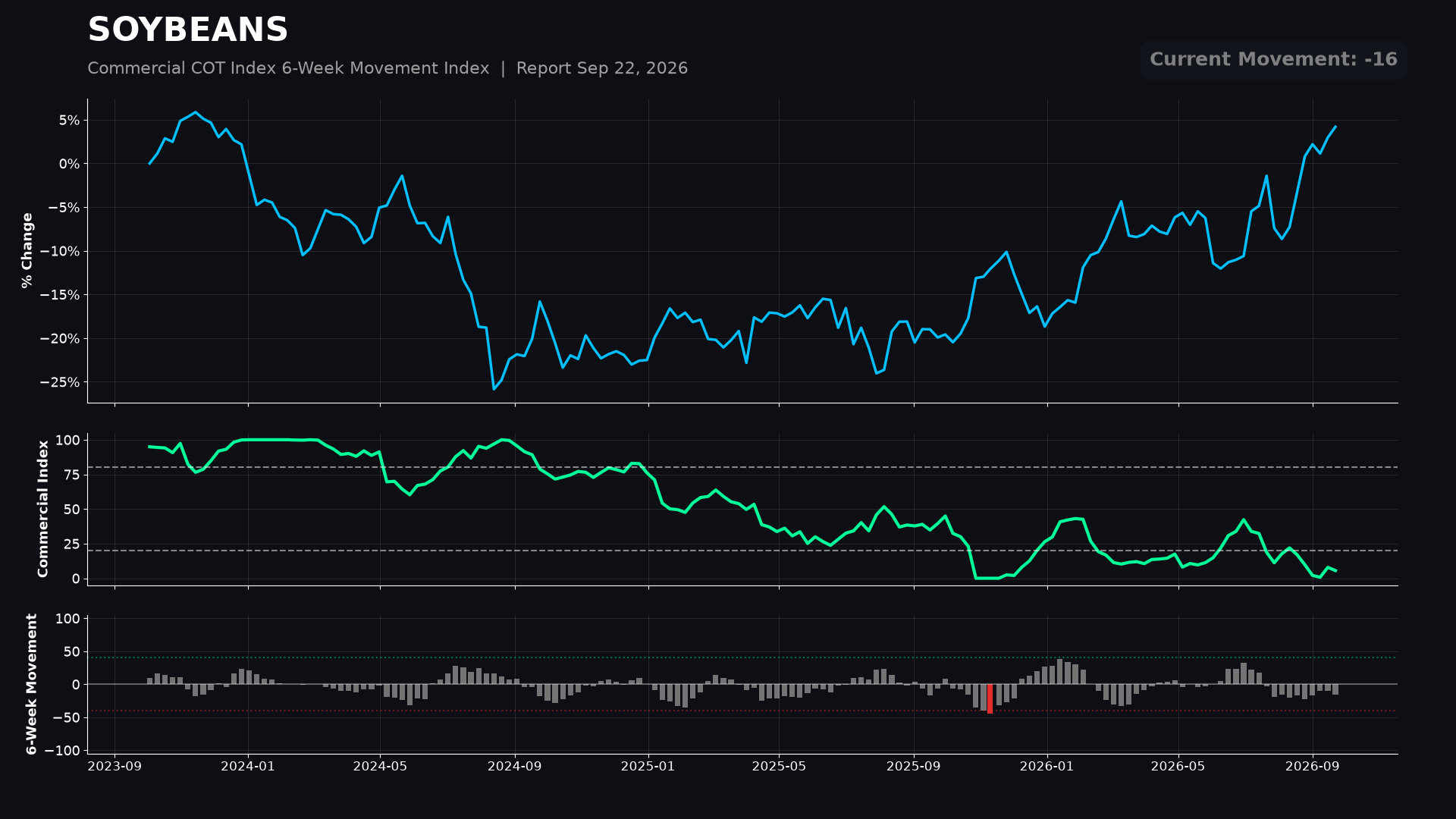Click the 2025-01 x-axis date label

(648, 767)
